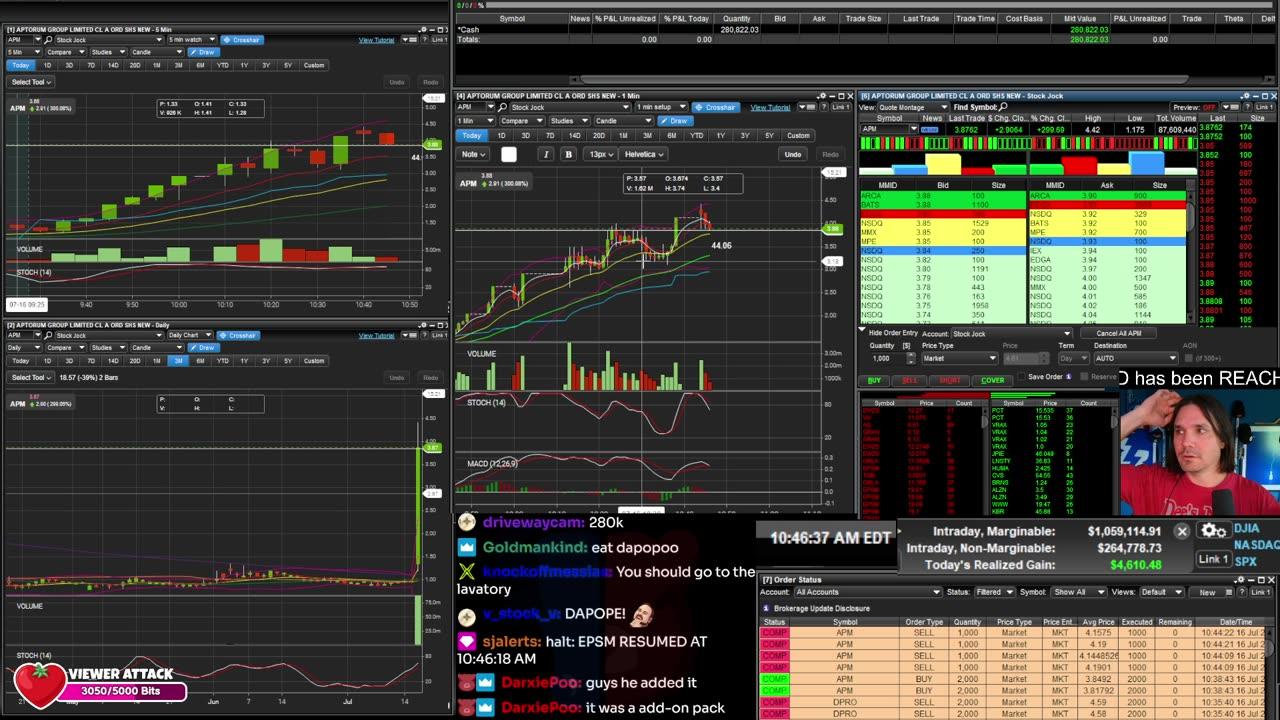
Task: Close the balances panel with X icon
Action: pyautogui.click(x=1181, y=531)
